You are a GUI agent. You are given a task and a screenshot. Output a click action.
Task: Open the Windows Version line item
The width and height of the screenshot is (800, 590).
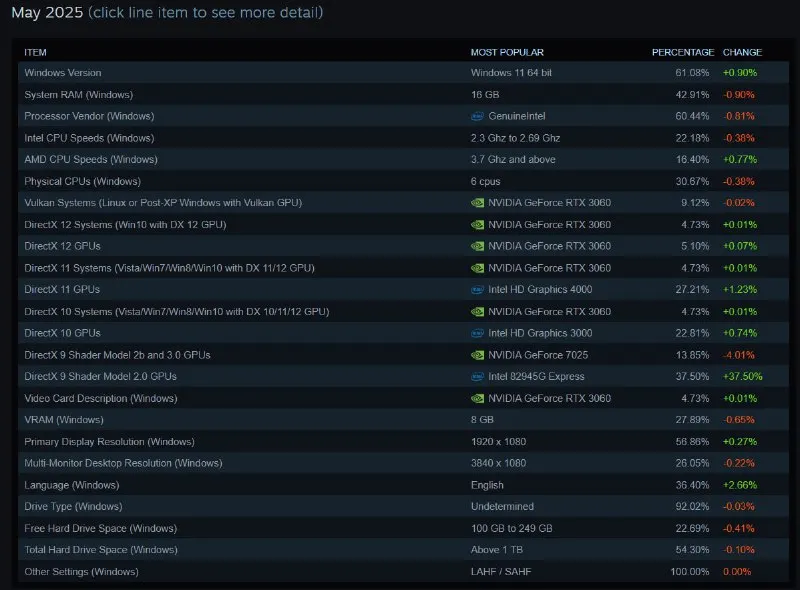403,72
